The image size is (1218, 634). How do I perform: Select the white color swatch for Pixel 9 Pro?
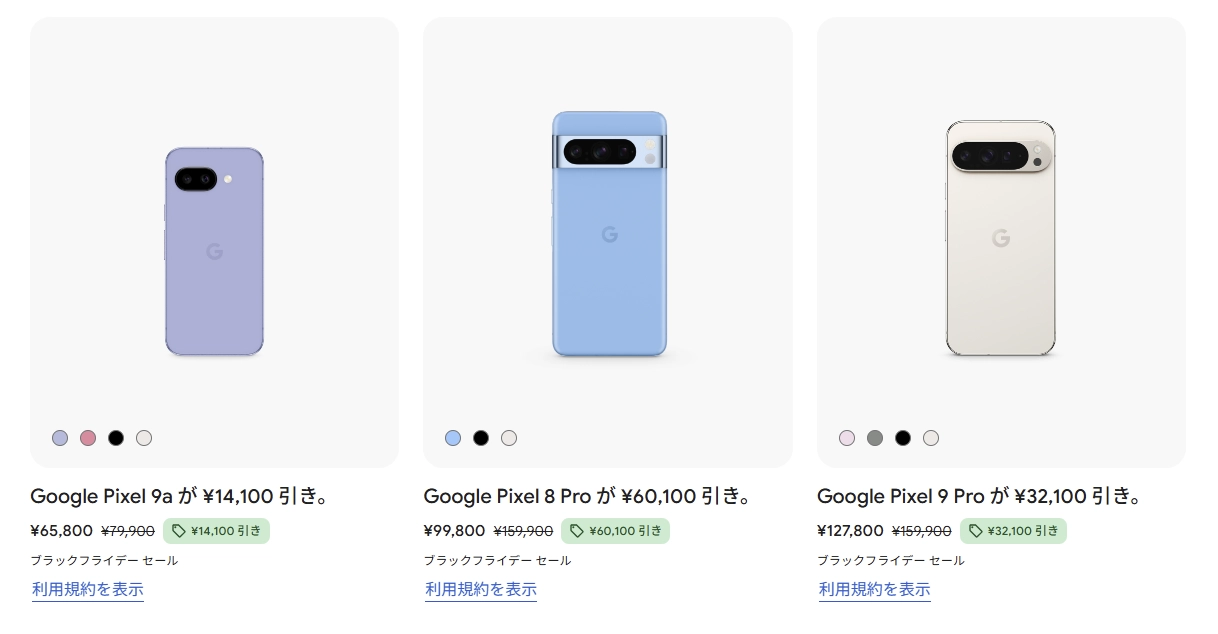pyautogui.click(x=930, y=437)
